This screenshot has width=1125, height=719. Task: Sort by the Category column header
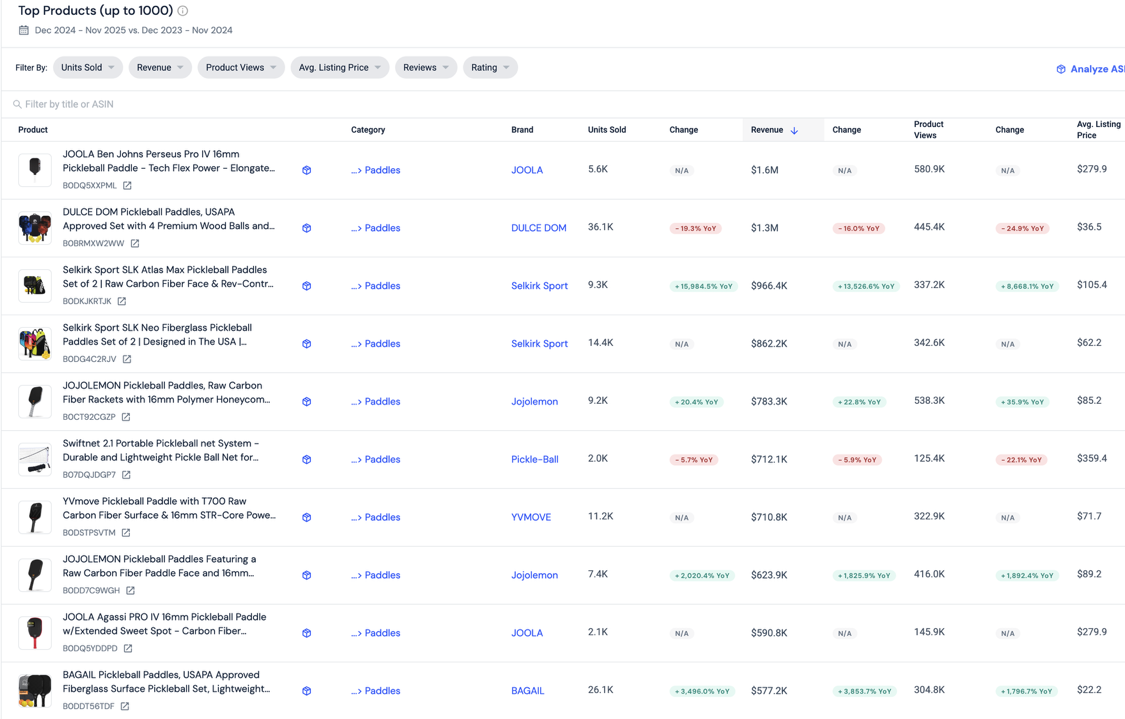tap(368, 130)
